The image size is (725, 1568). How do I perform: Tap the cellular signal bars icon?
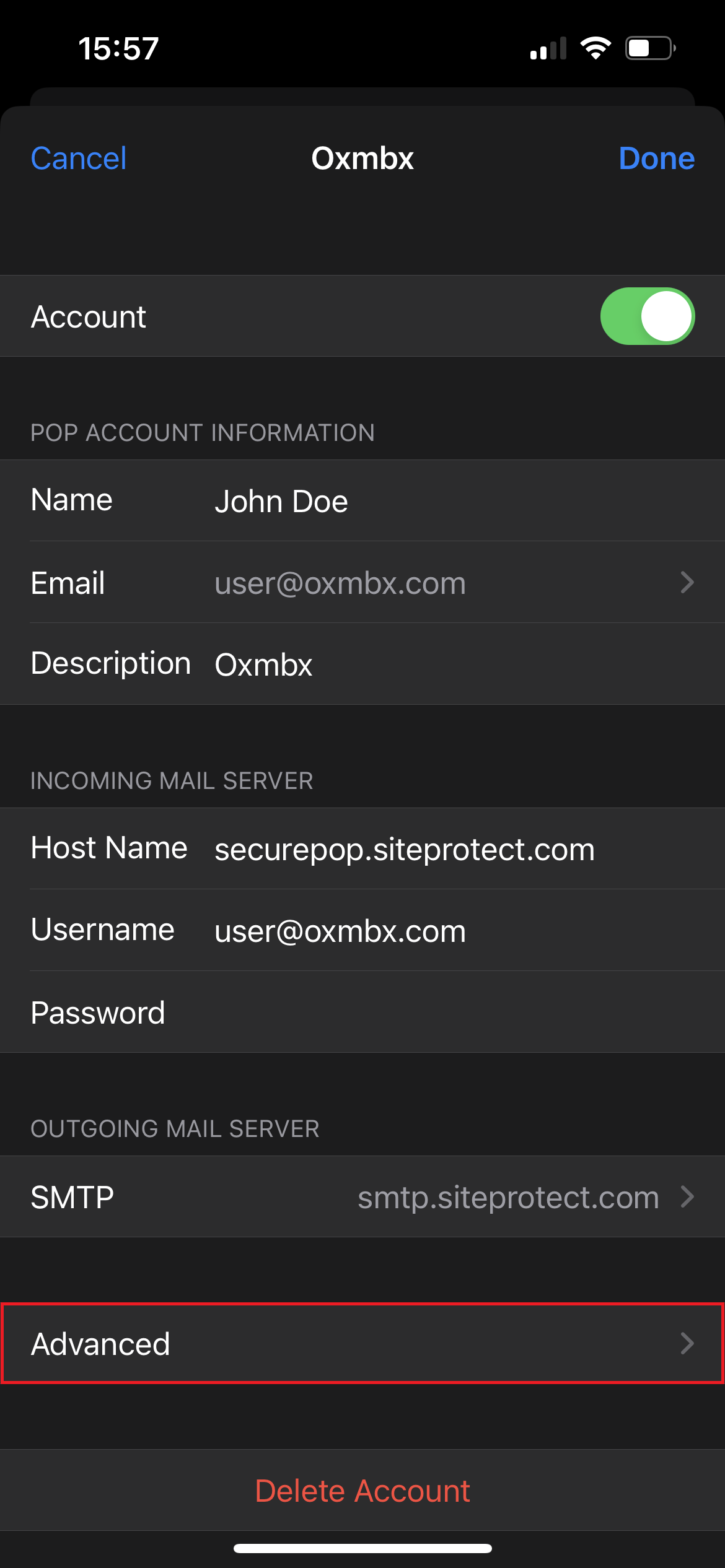(x=548, y=48)
